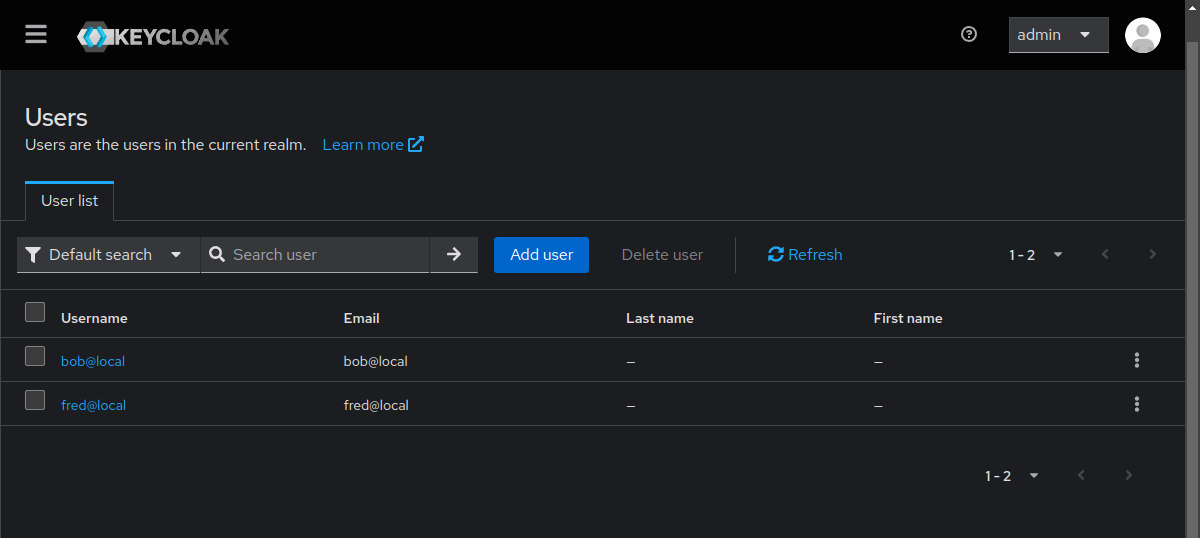Click the user avatar icon
Screen dimensions: 1200x538
click(x=1142, y=35)
